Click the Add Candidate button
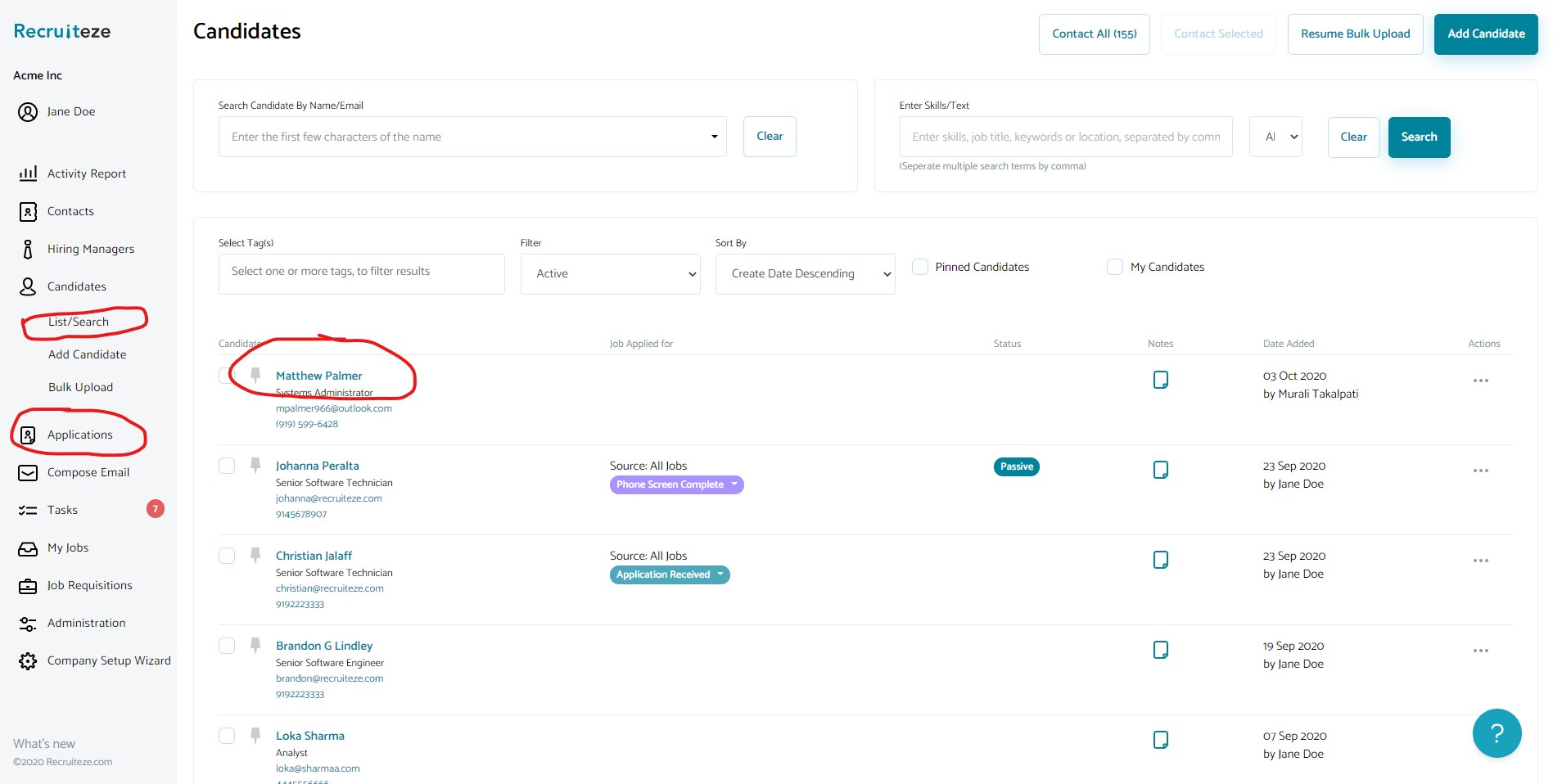The image size is (1553, 784). click(1485, 34)
